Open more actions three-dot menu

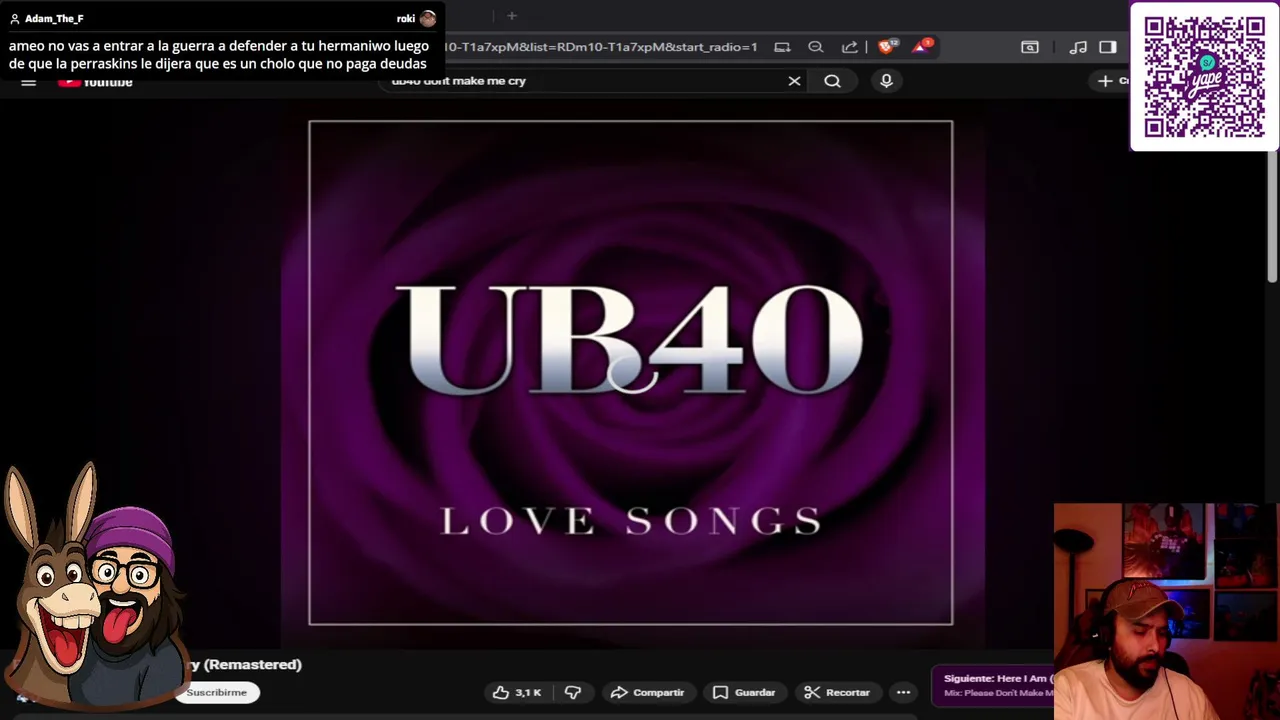[x=903, y=692]
